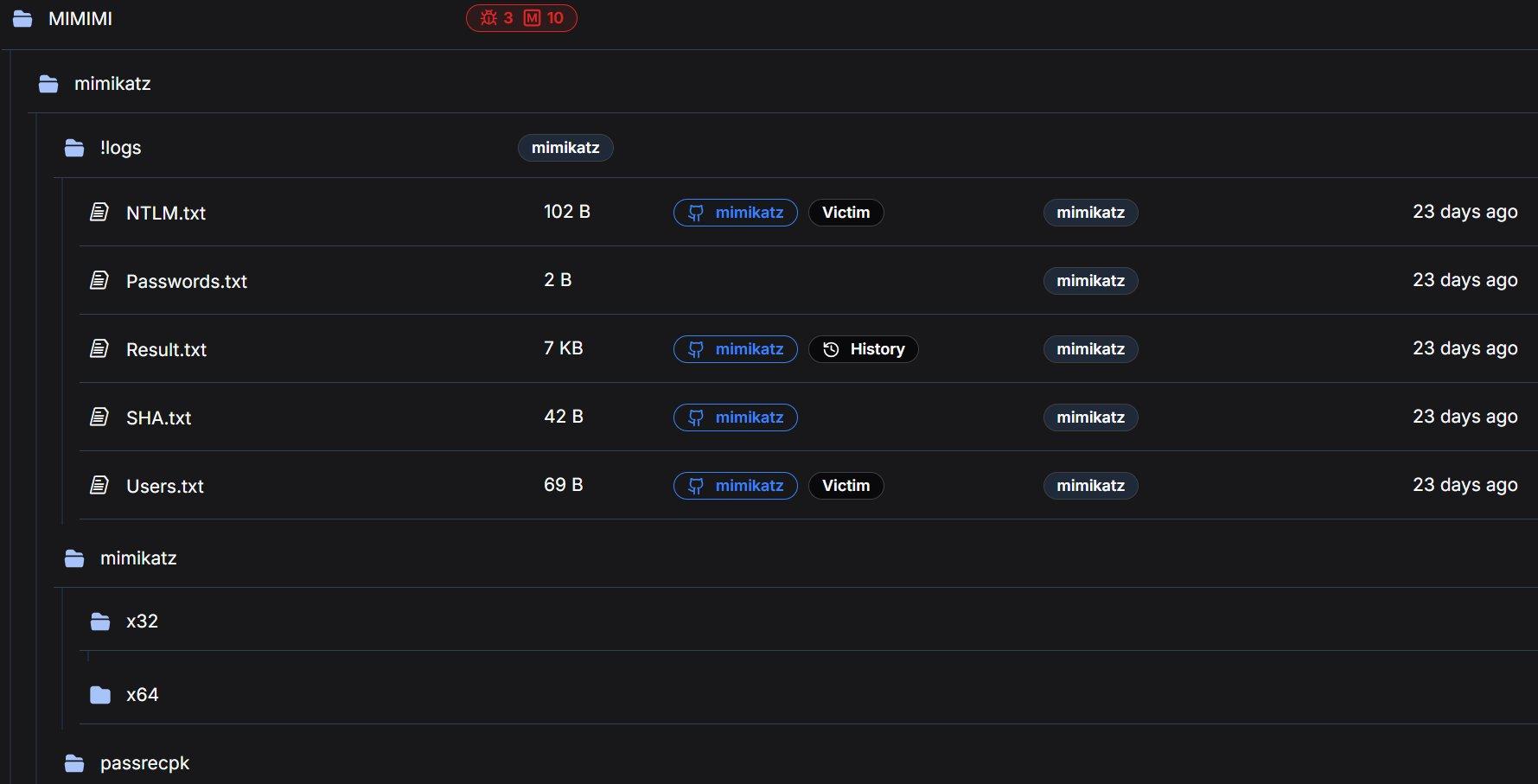Open the History button for Result.txt
This screenshot has height=784, width=1538.
click(863, 349)
